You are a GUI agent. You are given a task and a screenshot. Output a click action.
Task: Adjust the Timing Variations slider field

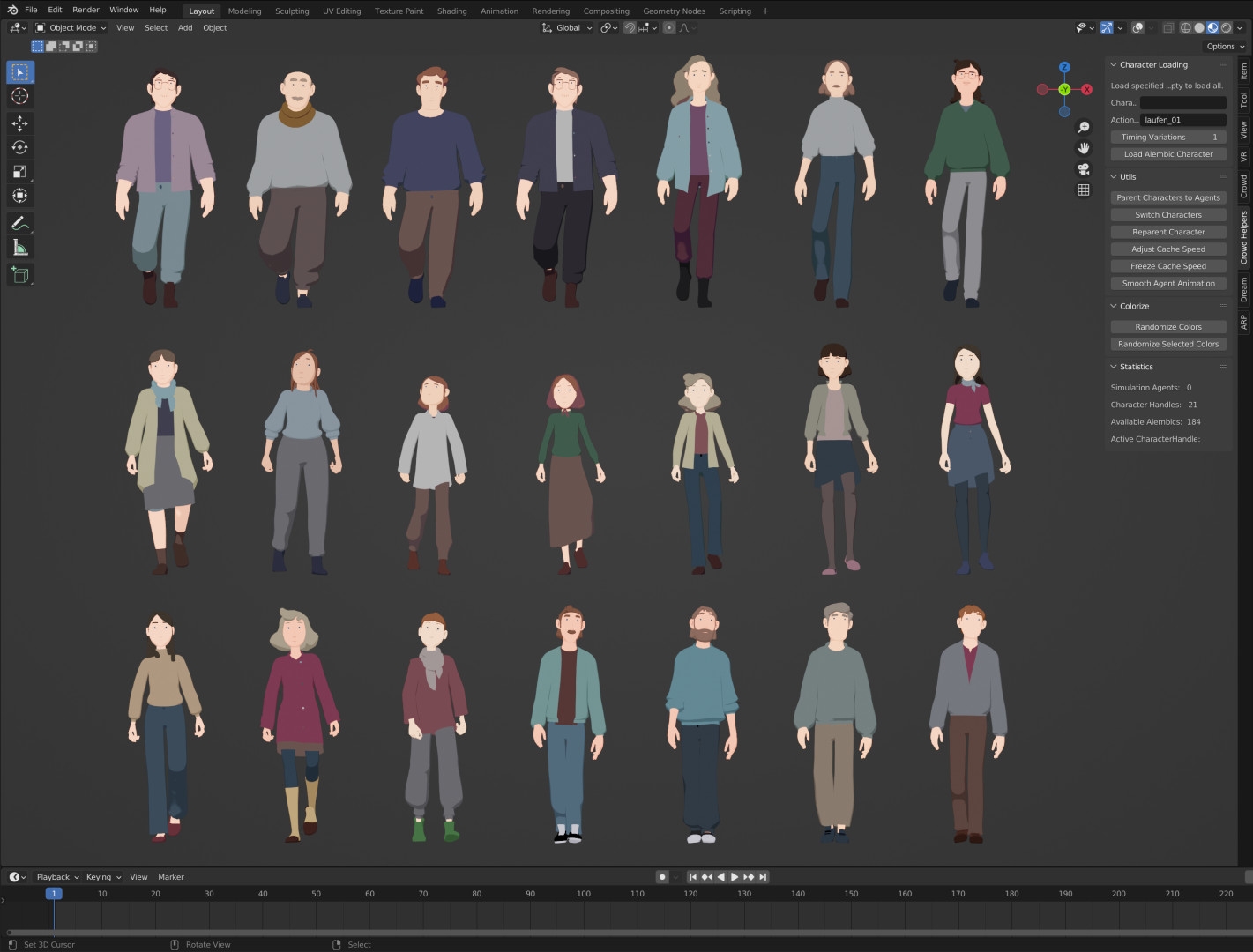coord(1167,138)
